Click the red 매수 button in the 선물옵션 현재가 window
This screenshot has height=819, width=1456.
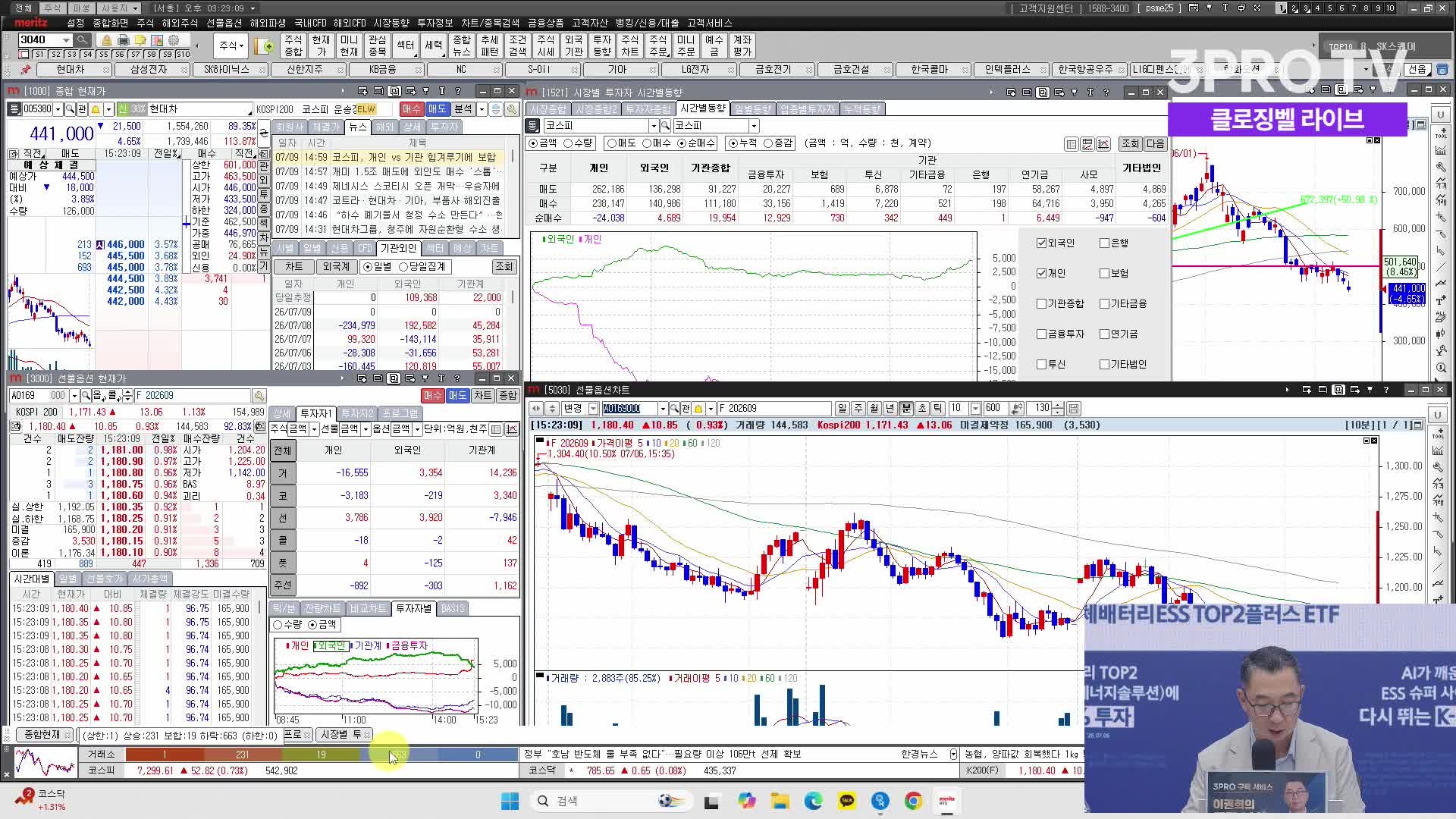coord(432,396)
